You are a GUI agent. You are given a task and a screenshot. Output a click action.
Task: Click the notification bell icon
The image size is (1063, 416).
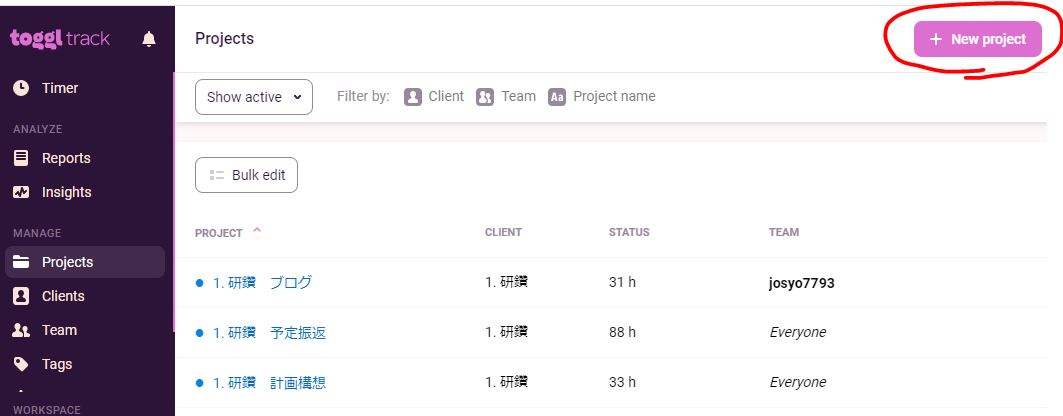pyautogui.click(x=149, y=39)
